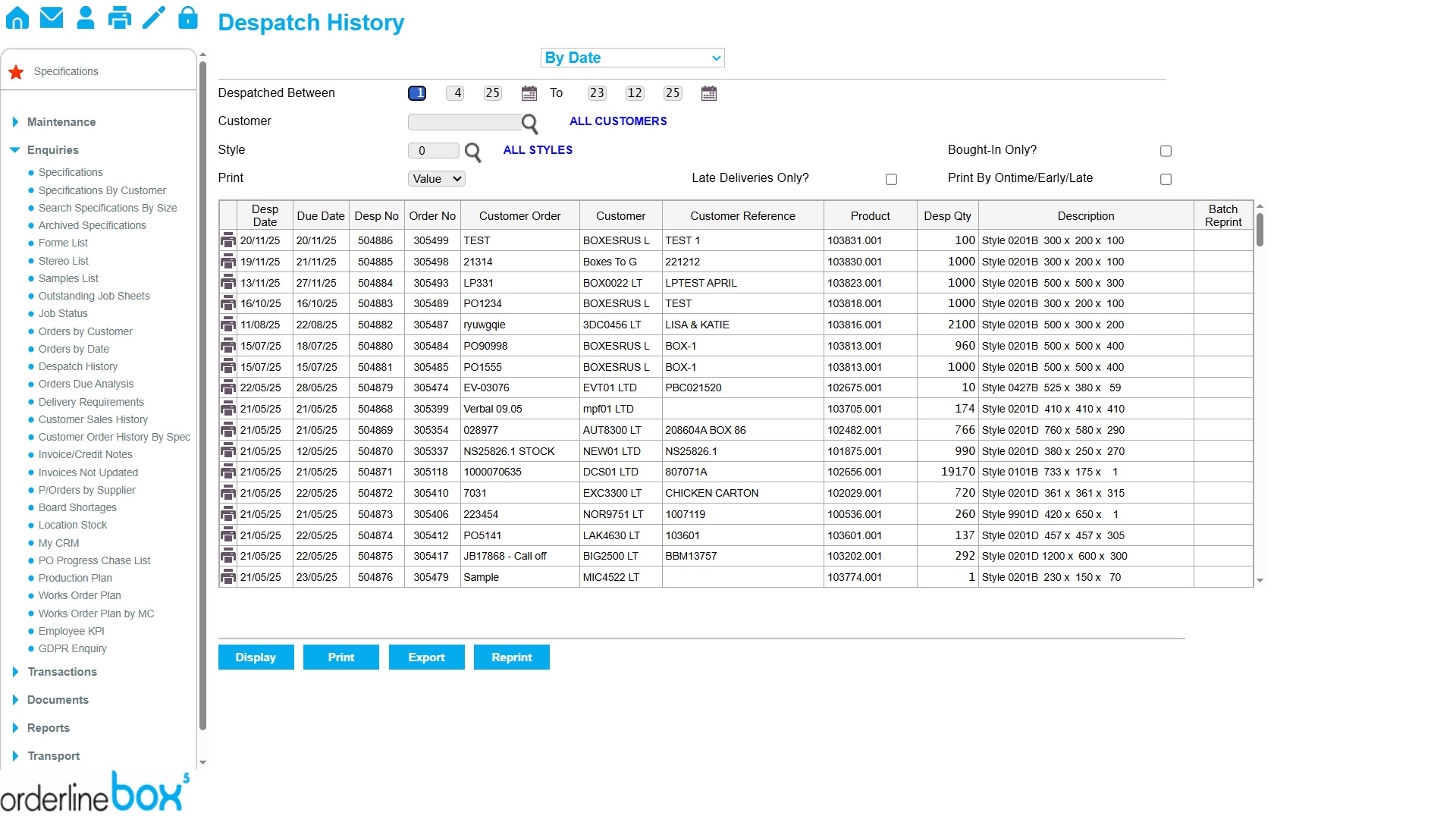
Task: Click the padlock lock icon
Action: coord(188,17)
